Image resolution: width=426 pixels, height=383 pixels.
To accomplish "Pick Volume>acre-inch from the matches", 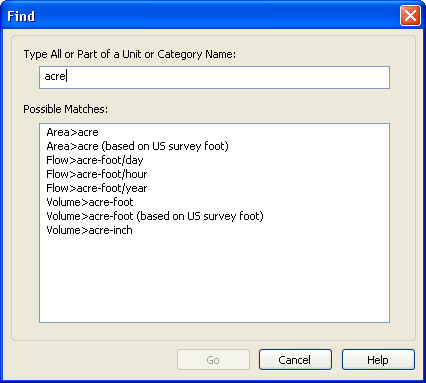I will click(x=89, y=230).
